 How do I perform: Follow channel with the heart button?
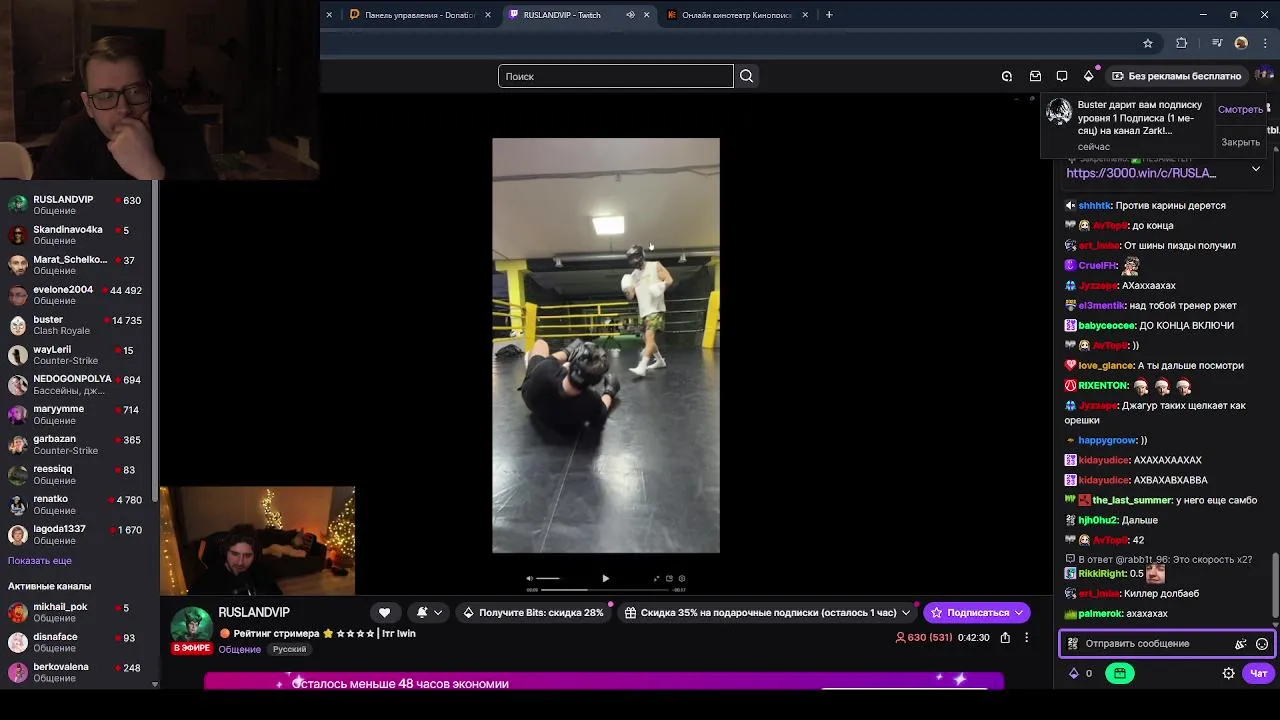(x=384, y=612)
